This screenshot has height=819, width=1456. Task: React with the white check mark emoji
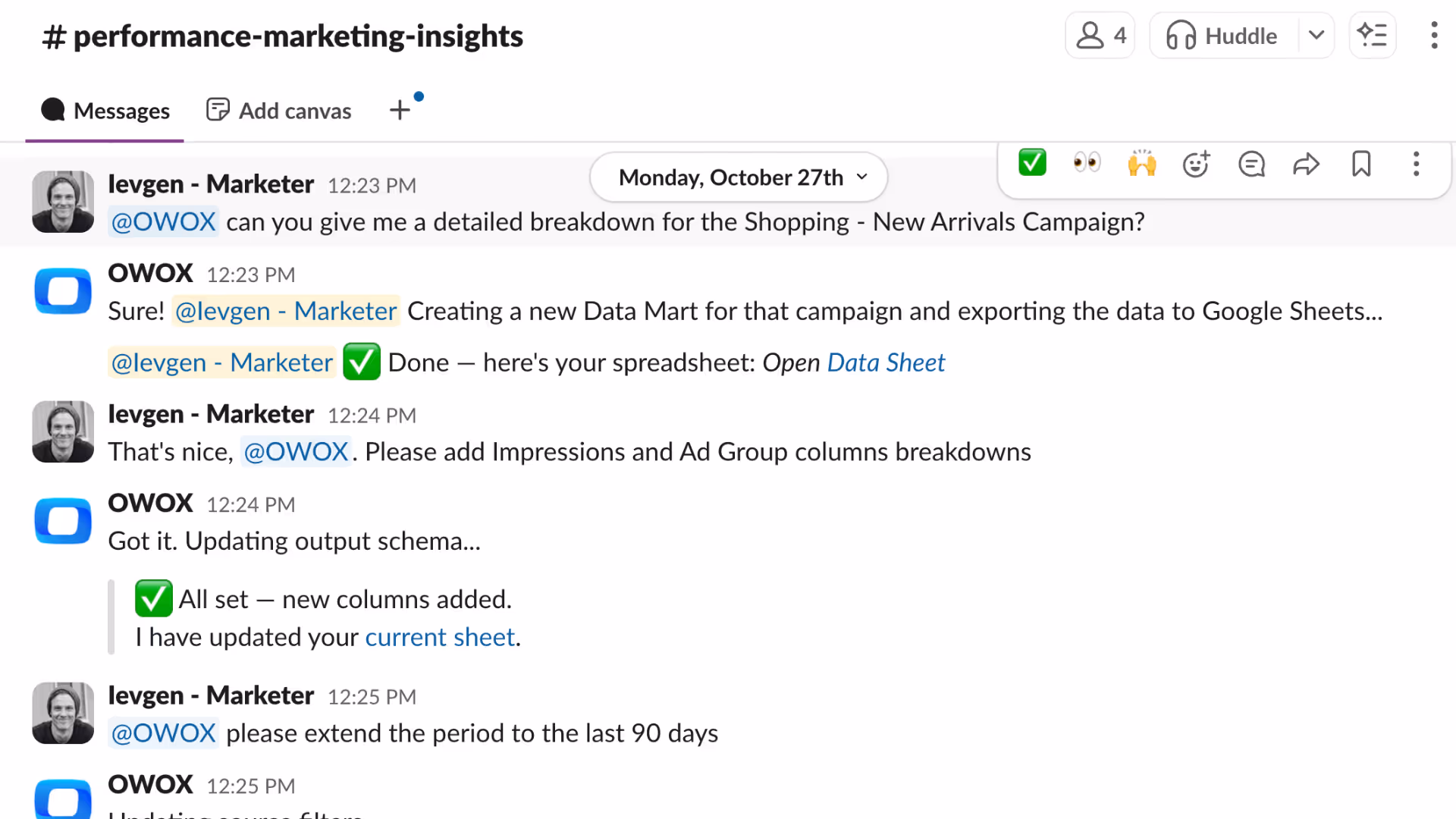pos(1031,164)
